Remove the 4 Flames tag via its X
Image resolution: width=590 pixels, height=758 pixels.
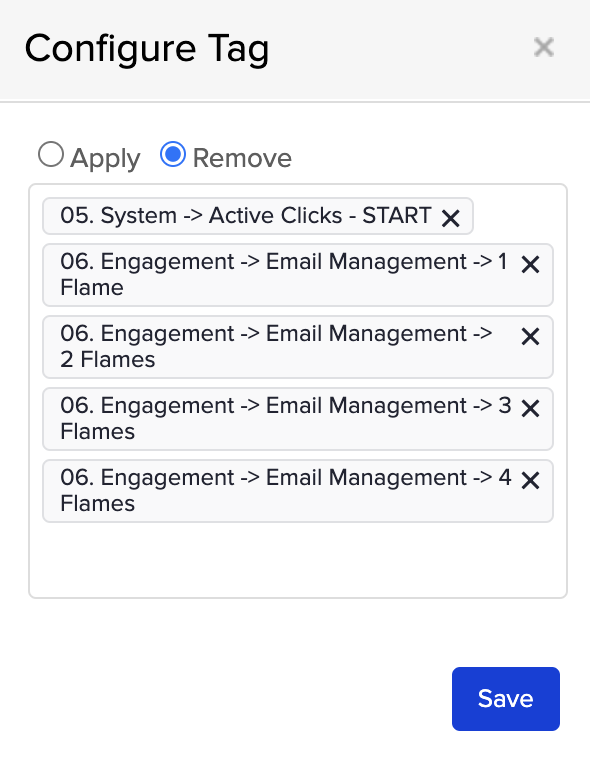(531, 481)
